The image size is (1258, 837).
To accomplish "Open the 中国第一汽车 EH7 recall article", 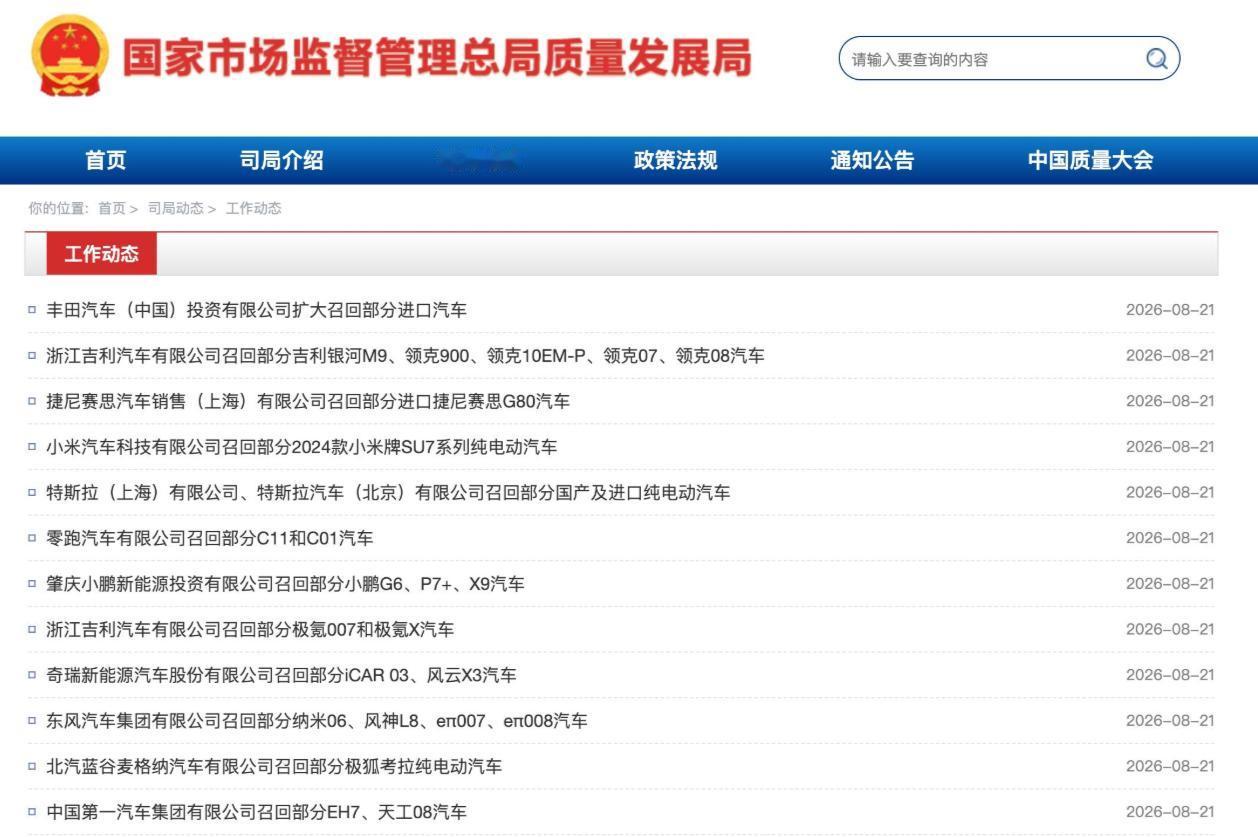I will click(256, 812).
